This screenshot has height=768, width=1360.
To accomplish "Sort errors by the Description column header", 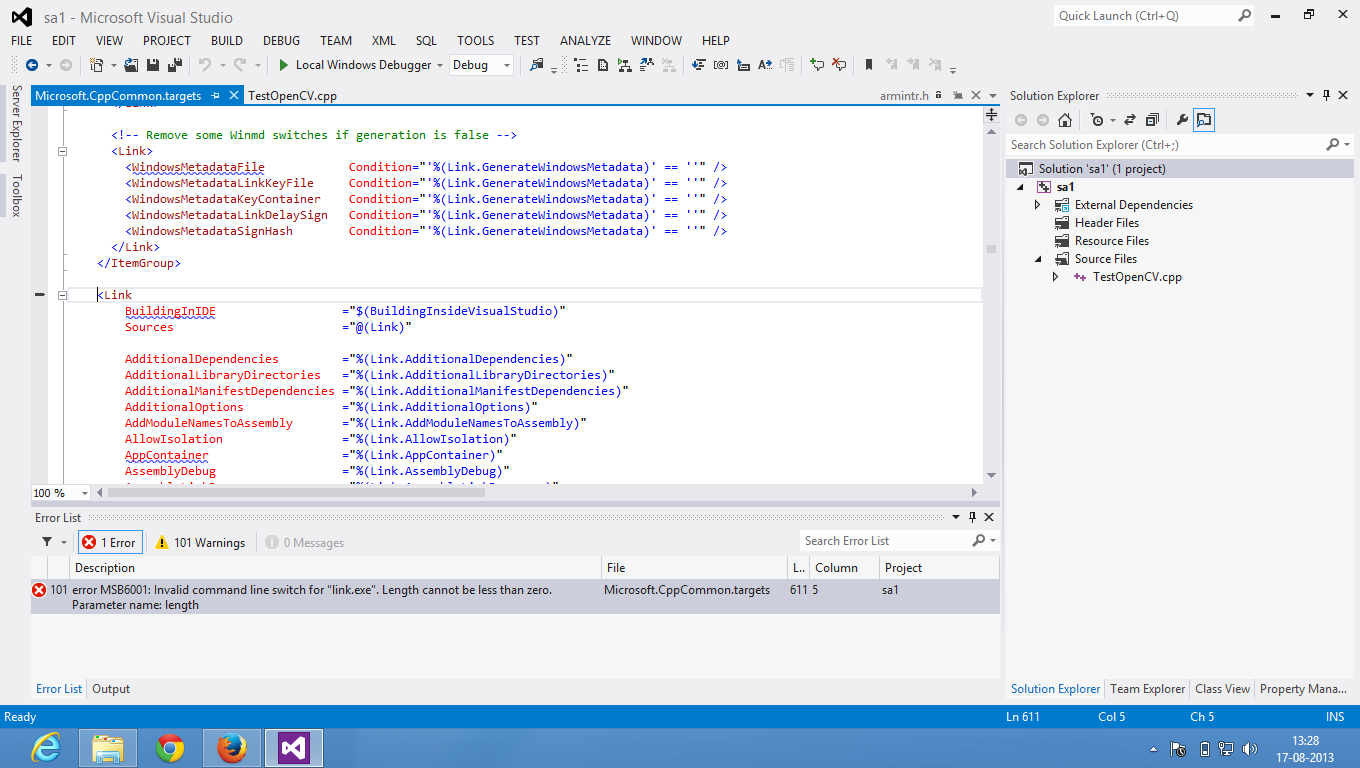I will pos(335,567).
